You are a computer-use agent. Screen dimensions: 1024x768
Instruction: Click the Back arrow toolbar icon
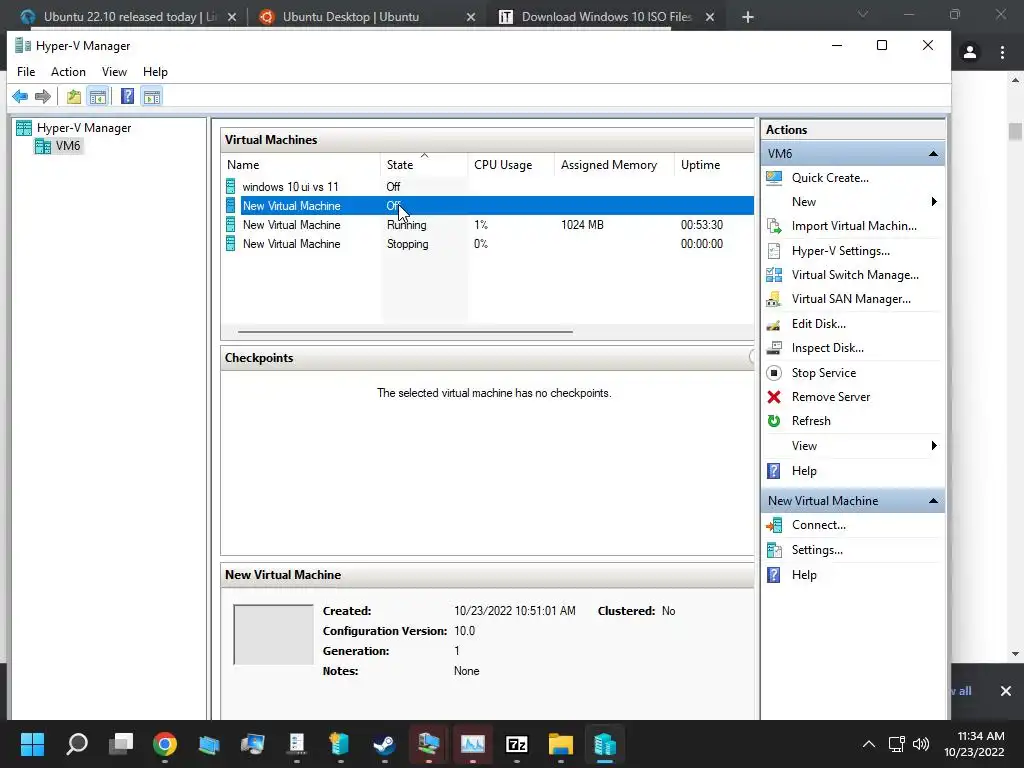[20, 97]
